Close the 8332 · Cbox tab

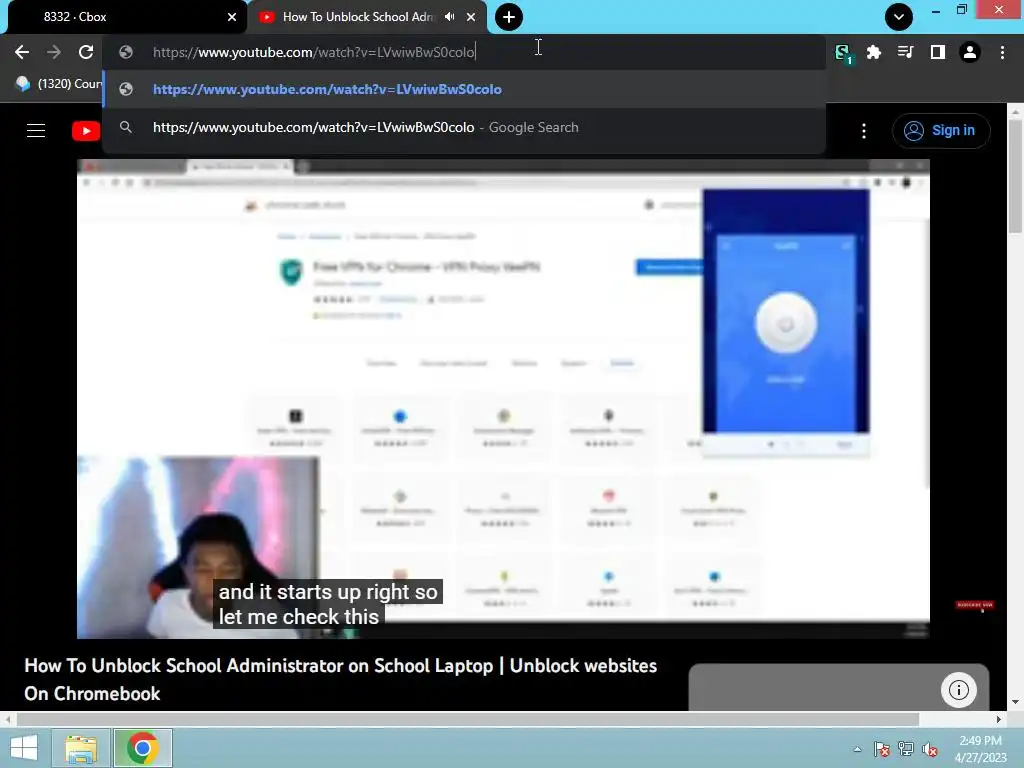pos(232,17)
